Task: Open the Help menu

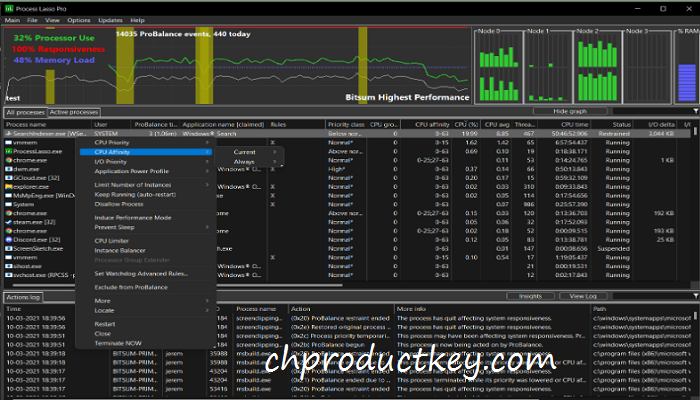Action: point(138,20)
